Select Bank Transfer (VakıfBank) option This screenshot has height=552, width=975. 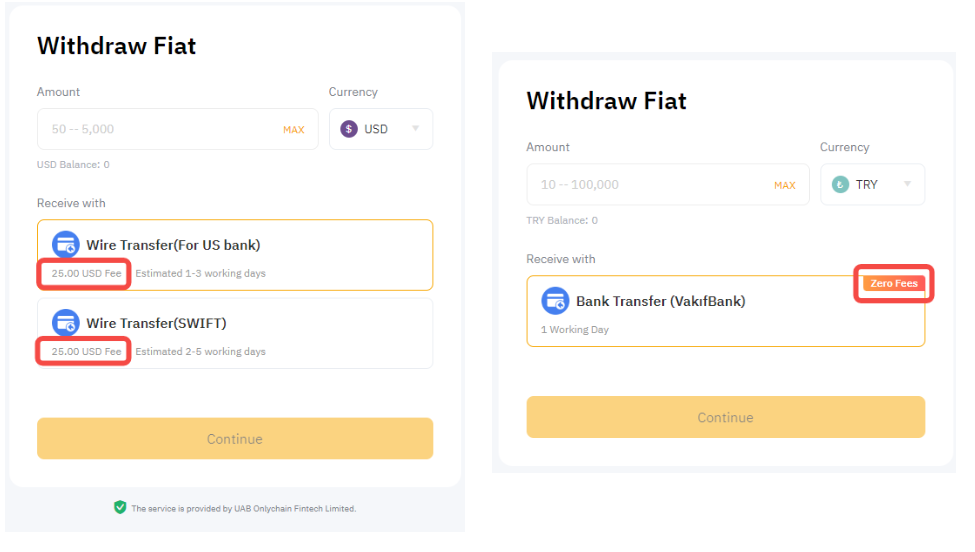click(x=725, y=311)
